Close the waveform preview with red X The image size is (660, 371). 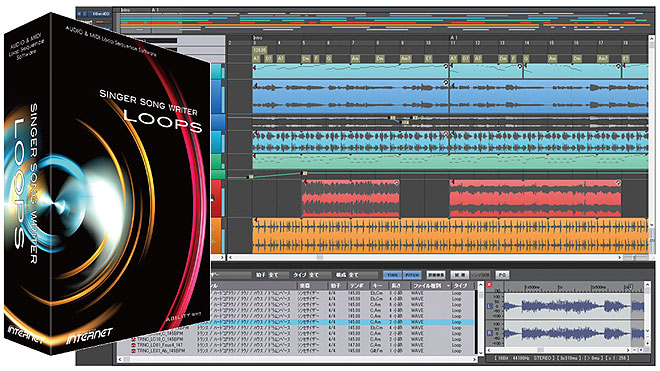point(489,285)
